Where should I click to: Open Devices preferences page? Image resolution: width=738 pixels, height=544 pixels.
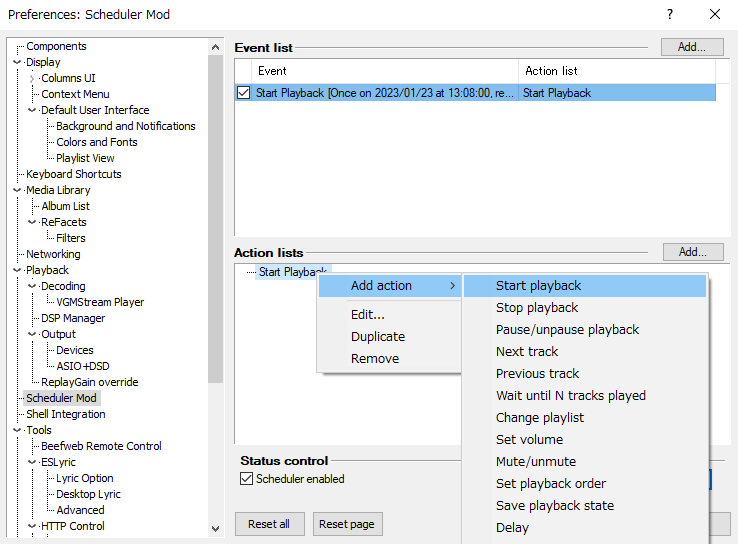click(x=74, y=350)
